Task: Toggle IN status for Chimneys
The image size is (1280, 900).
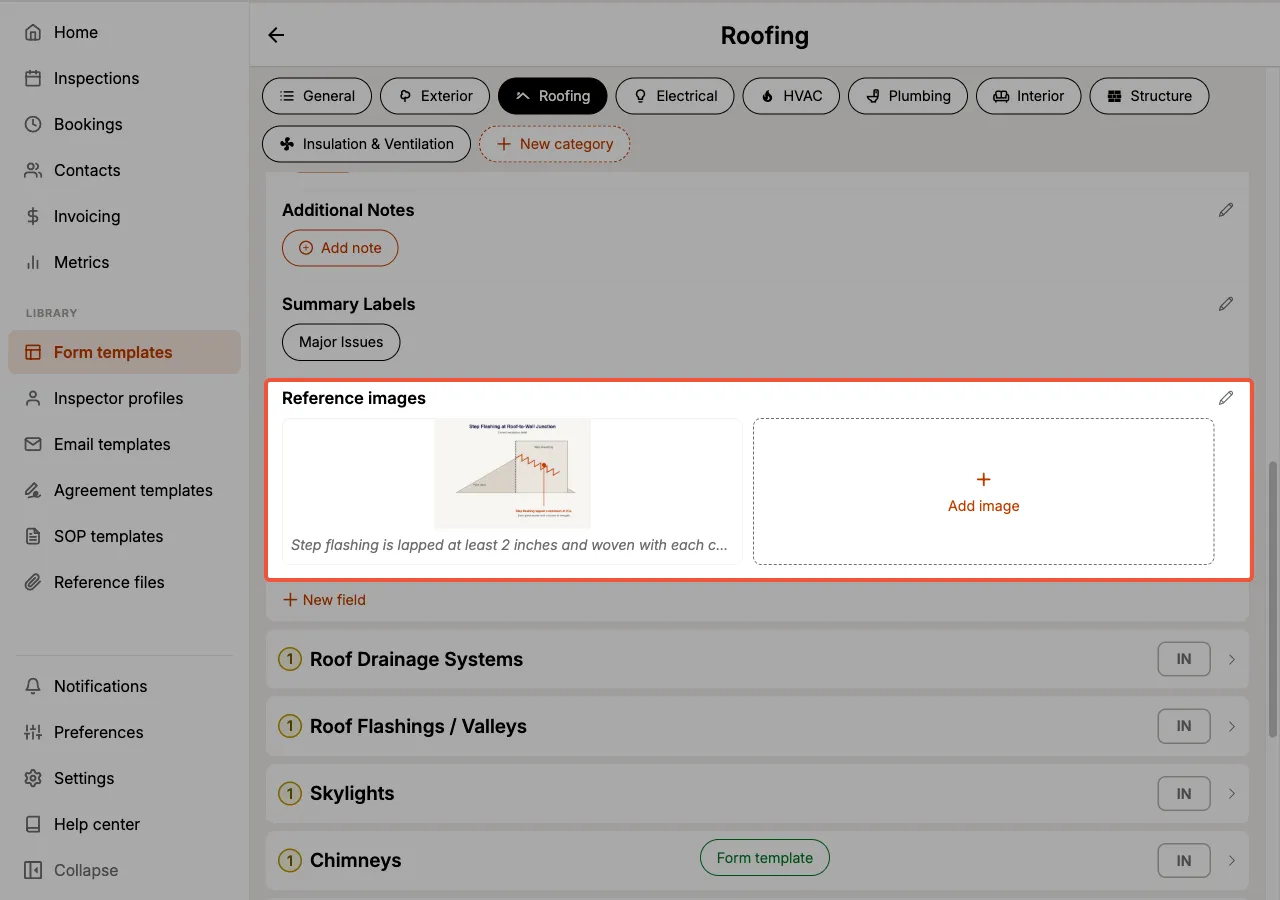Action: pos(1184,860)
